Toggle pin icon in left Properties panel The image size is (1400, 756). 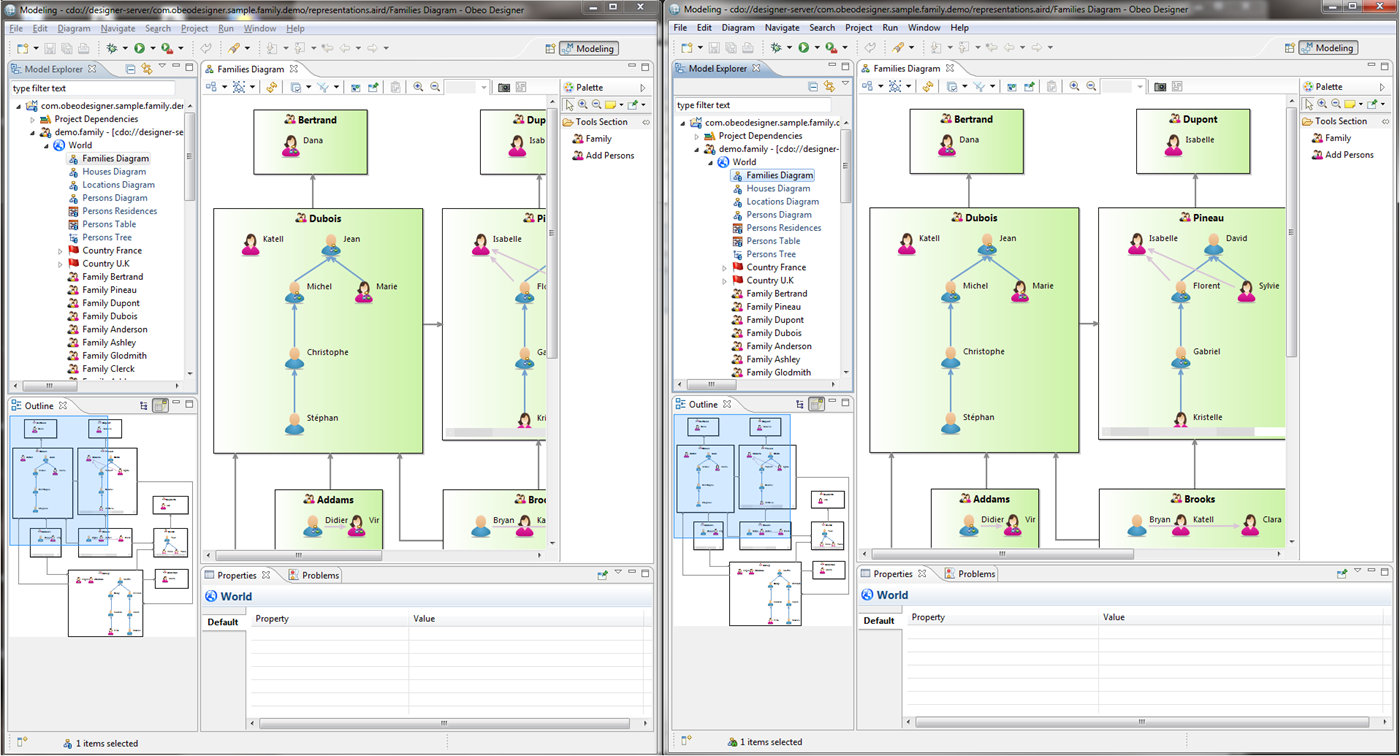602,575
